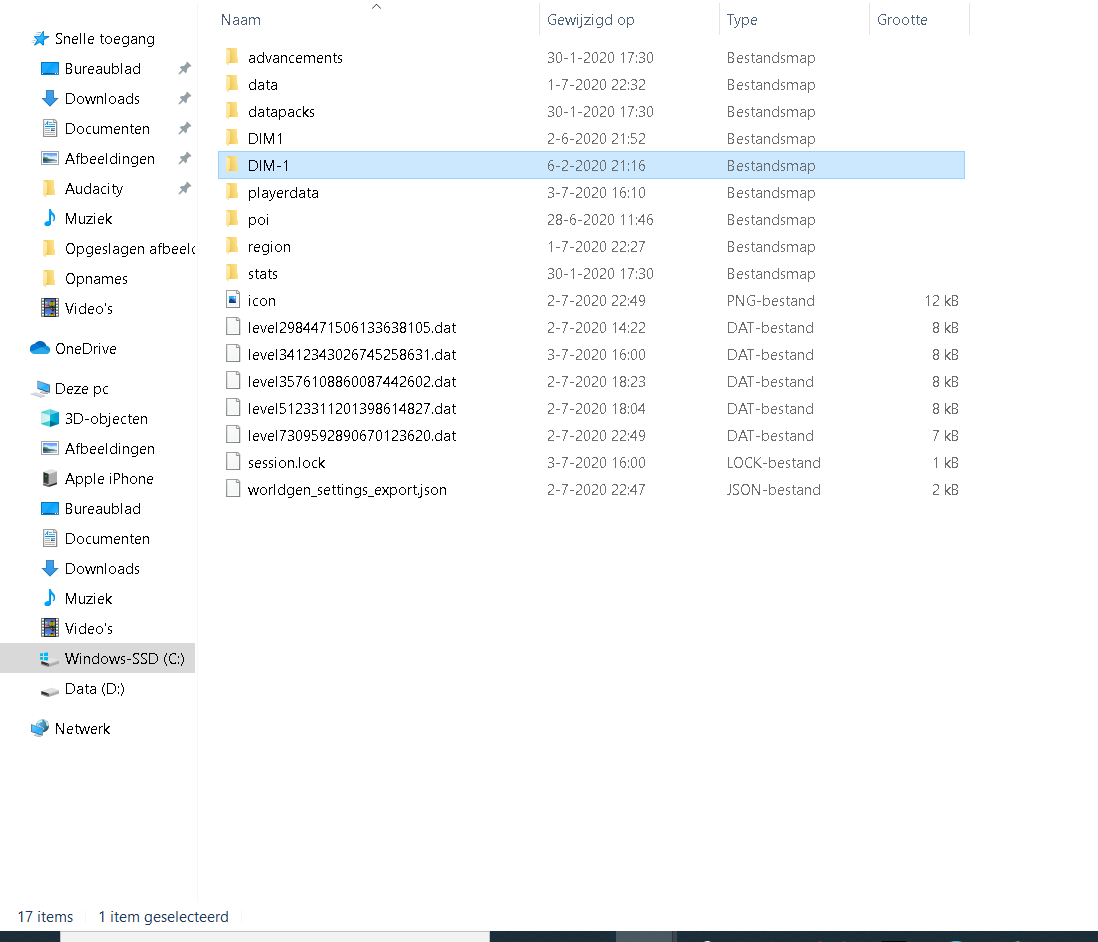Click the Windows-SSD (C:) drive icon

click(49, 658)
